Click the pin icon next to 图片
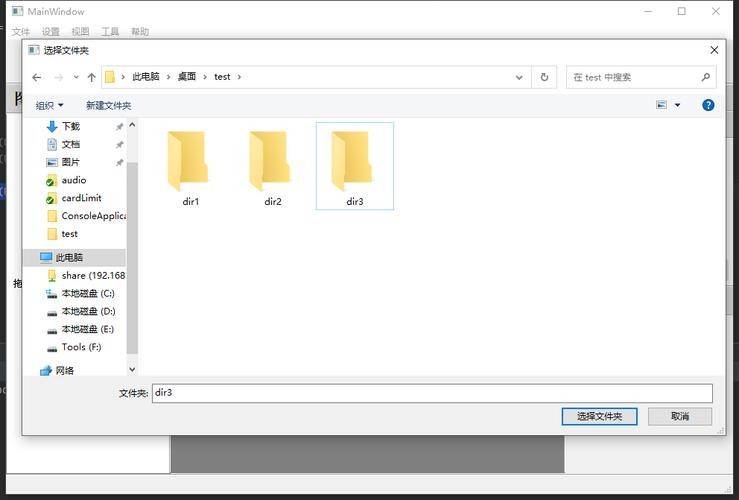The height and width of the screenshot is (500, 739). [120, 162]
